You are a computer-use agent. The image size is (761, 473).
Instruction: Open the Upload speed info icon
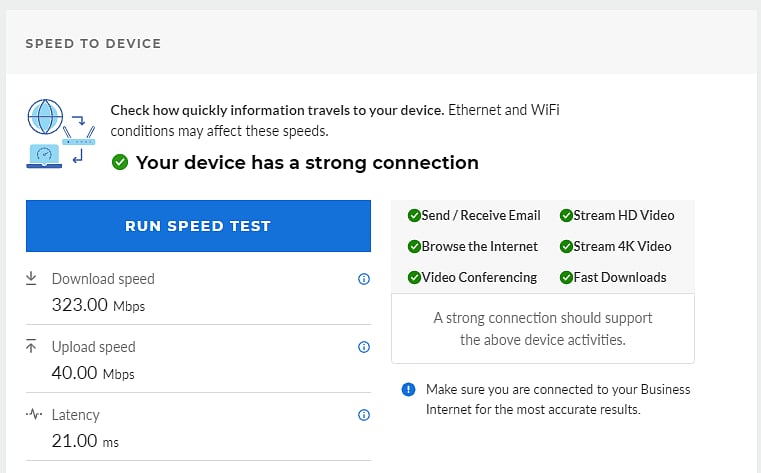coord(364,347)
